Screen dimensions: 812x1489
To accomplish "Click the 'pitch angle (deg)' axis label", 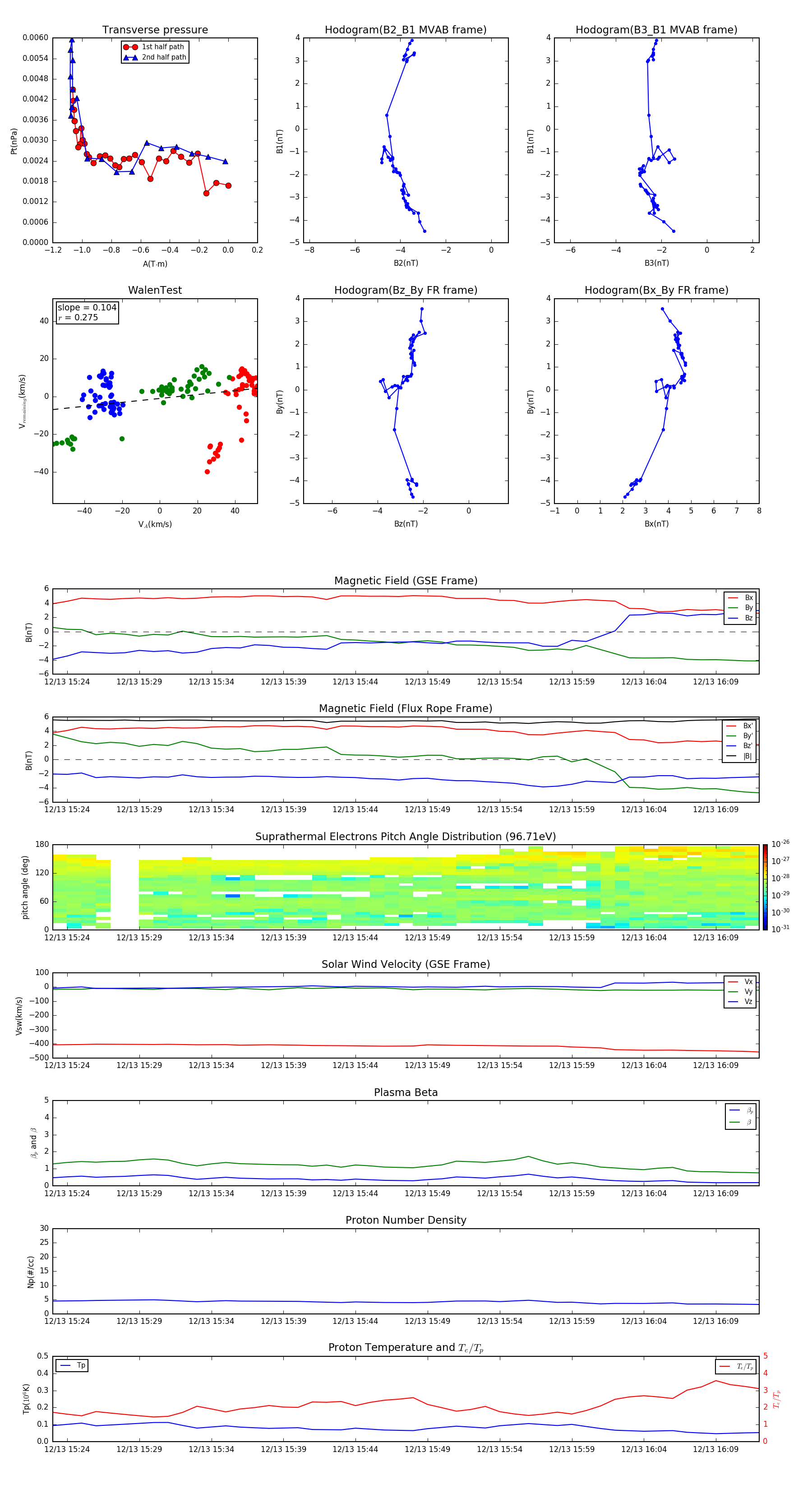I will click(25, 887).
